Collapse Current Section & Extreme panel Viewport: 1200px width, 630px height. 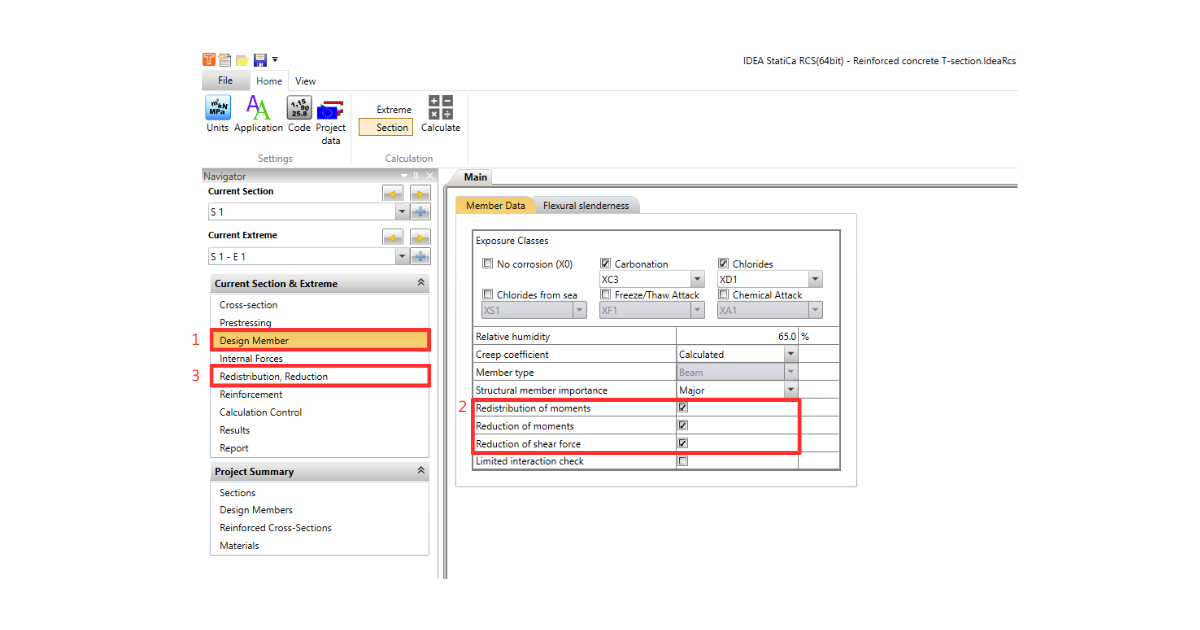(421, 284)
